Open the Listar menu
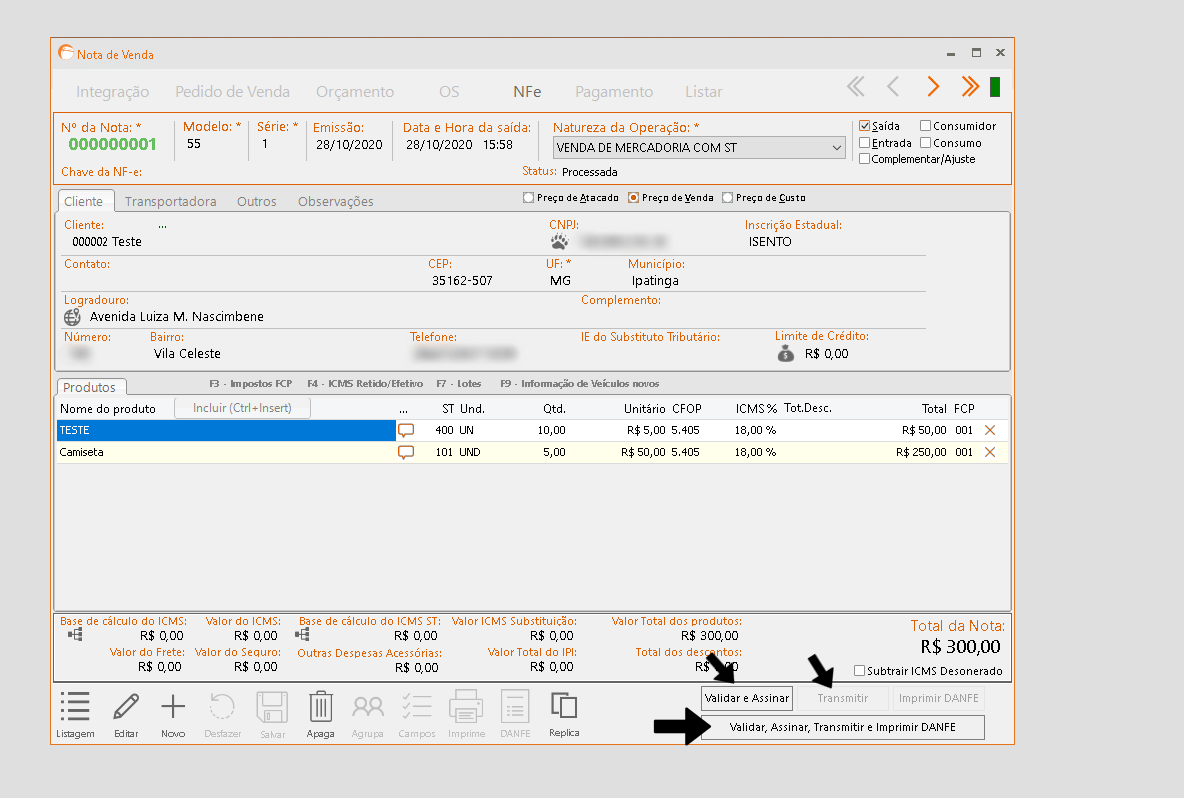1184x798 pixels. tap(704, 91)
